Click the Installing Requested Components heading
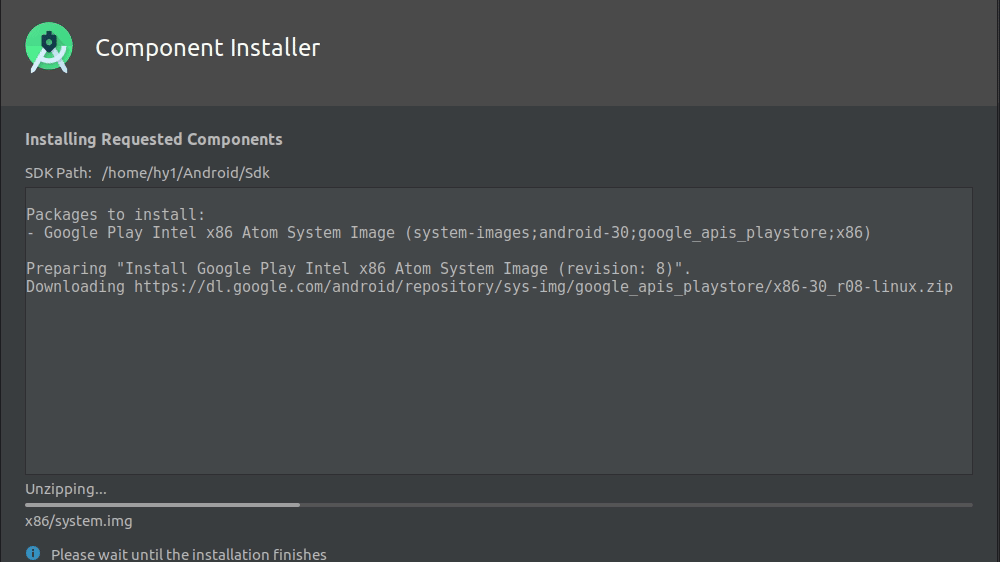The height and width of the screenshot is (562, 1000). [x=154, y=139]
